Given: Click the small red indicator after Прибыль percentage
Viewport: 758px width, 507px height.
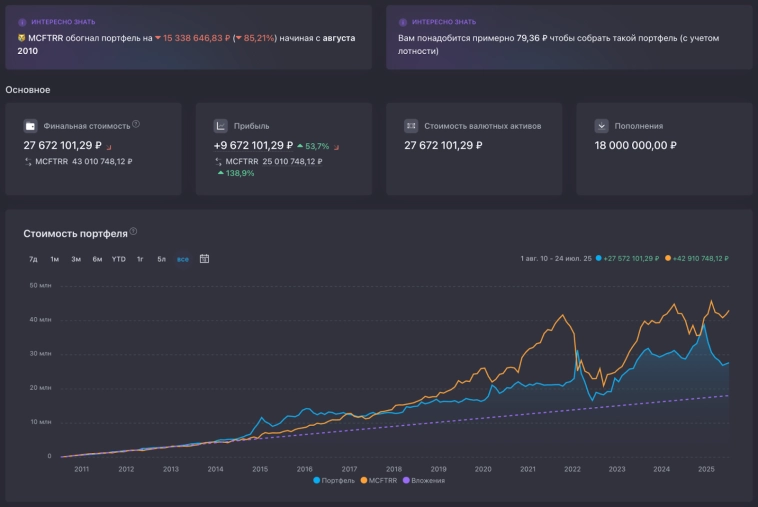Looking at the screenshot, I should click(x=336, y=148).
